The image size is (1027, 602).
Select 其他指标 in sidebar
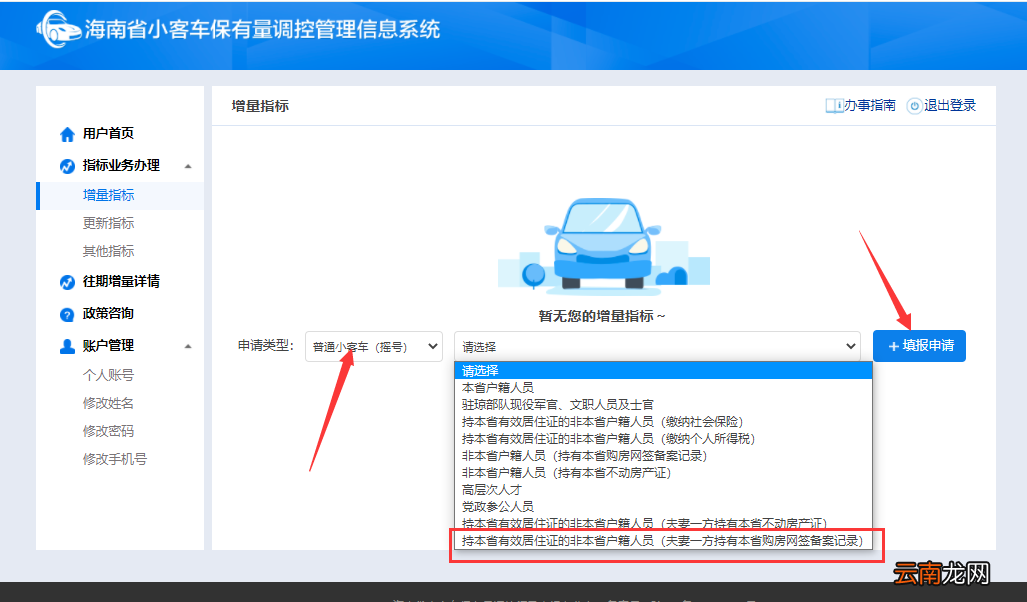click(x=108, y=252)
